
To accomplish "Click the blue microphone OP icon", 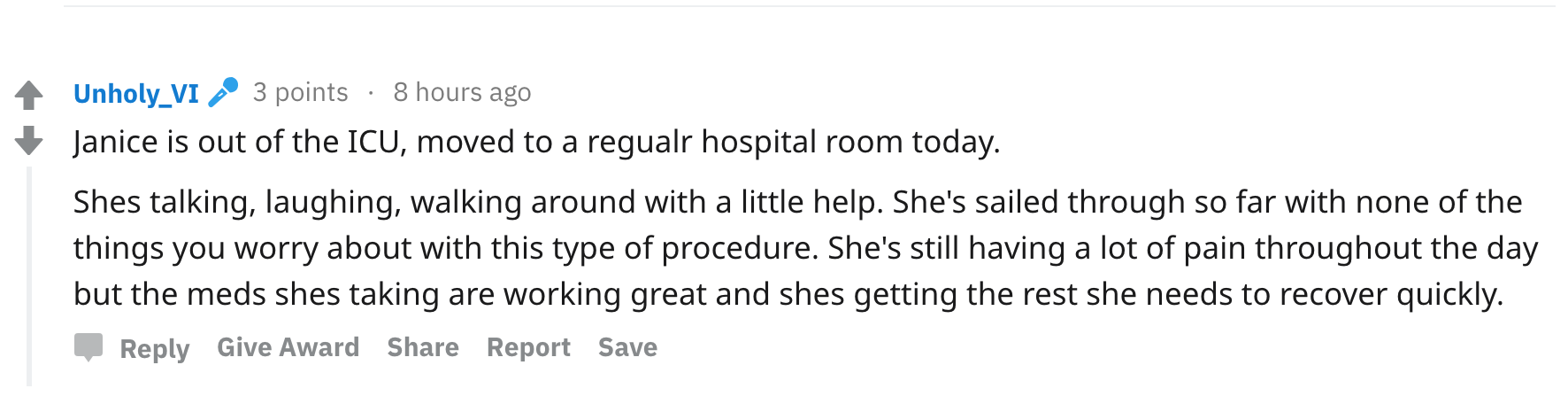I will (x=223, y=92).
